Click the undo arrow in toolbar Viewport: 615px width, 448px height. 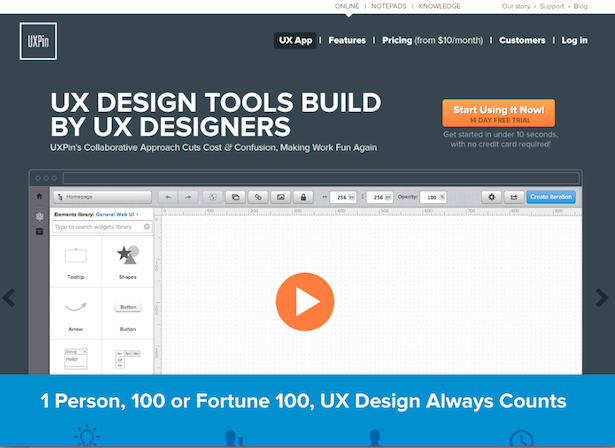point(168,197)
